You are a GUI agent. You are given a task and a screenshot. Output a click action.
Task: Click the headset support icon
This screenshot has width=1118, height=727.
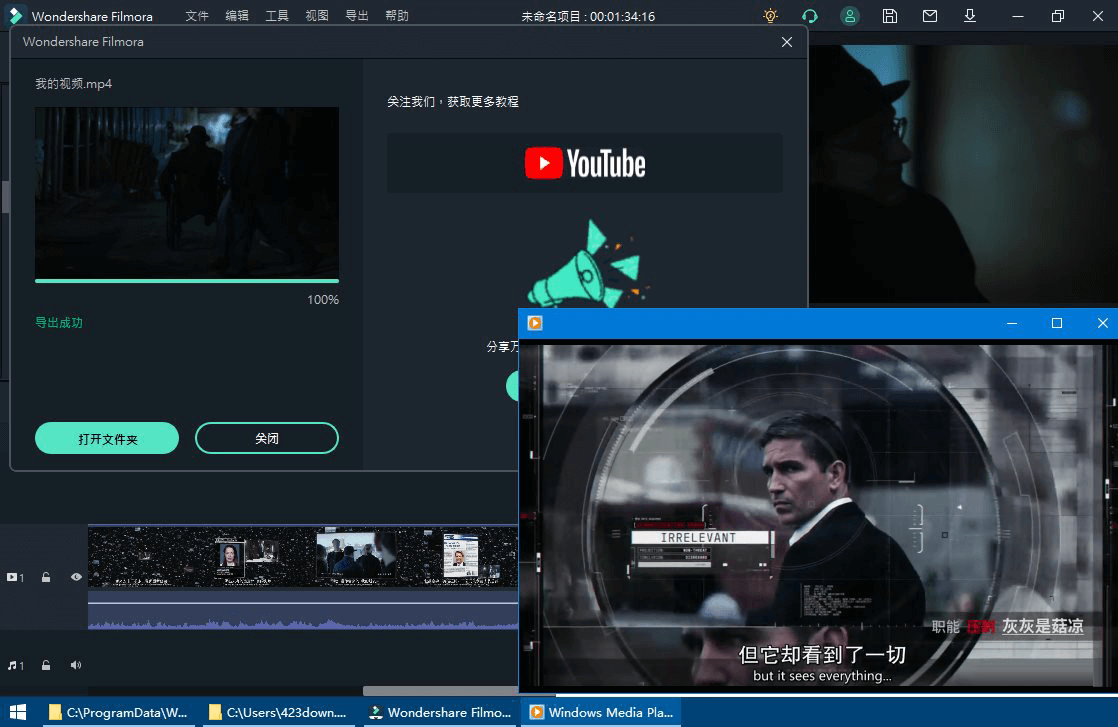pyautogui.click(x=809, y=16)
